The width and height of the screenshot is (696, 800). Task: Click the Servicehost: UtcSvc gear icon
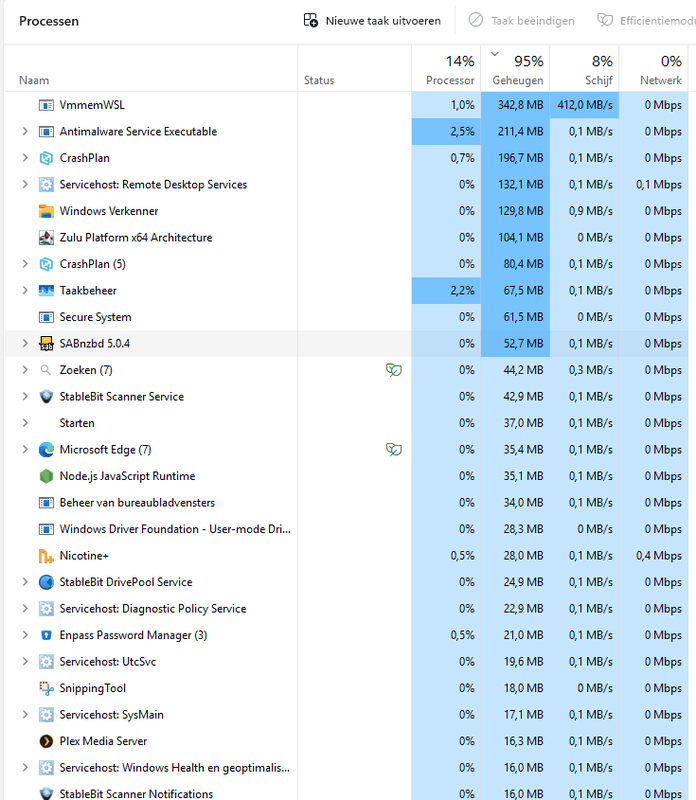(46, 662)
